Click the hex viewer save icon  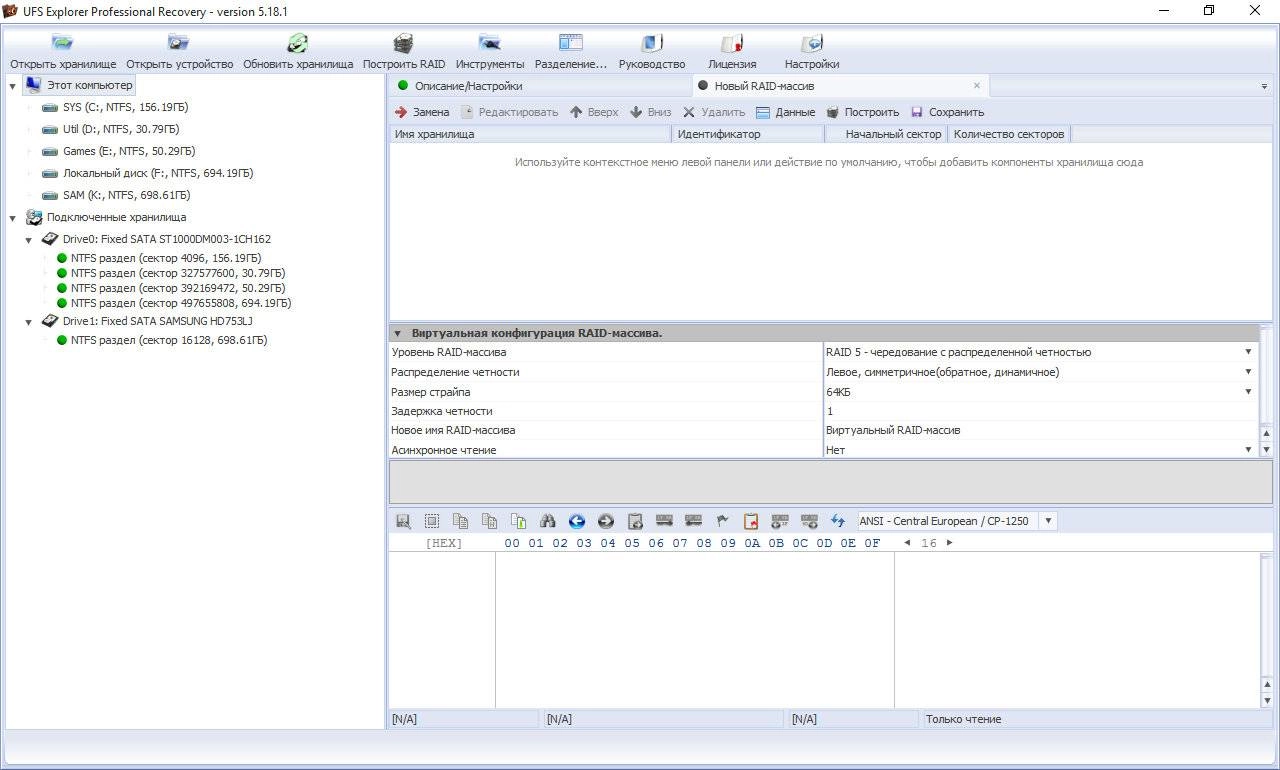click(x=403, y=521)
